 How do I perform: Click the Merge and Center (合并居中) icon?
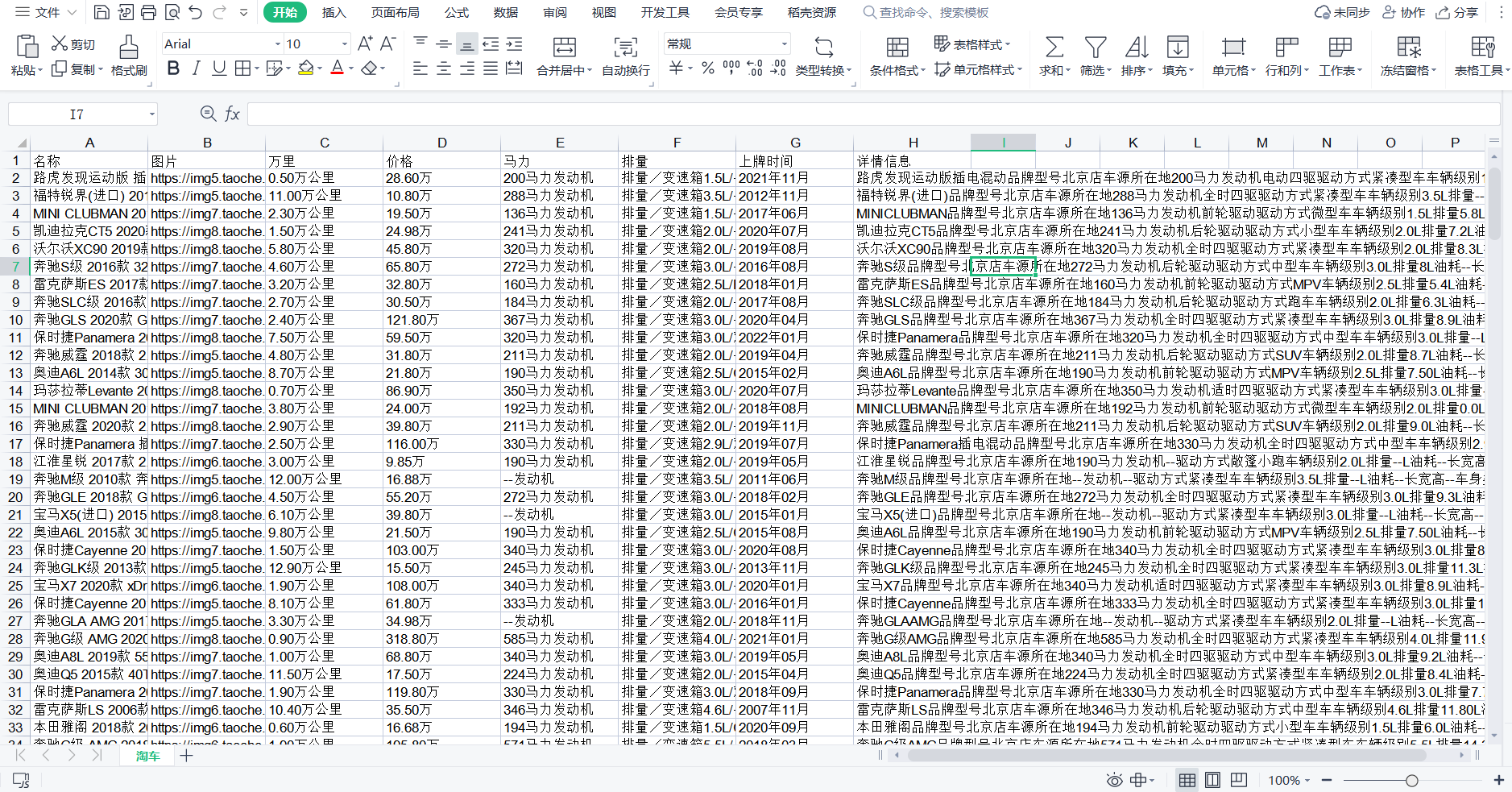tap(565, 47)
